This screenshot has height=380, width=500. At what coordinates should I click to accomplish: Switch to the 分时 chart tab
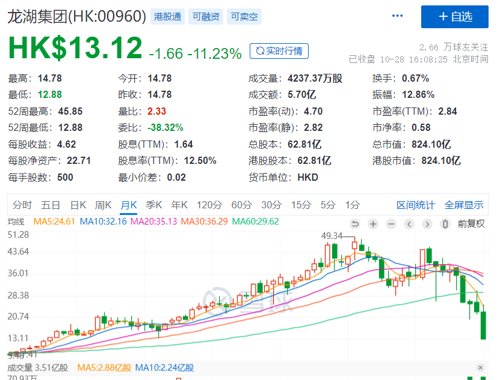[22, 205]
